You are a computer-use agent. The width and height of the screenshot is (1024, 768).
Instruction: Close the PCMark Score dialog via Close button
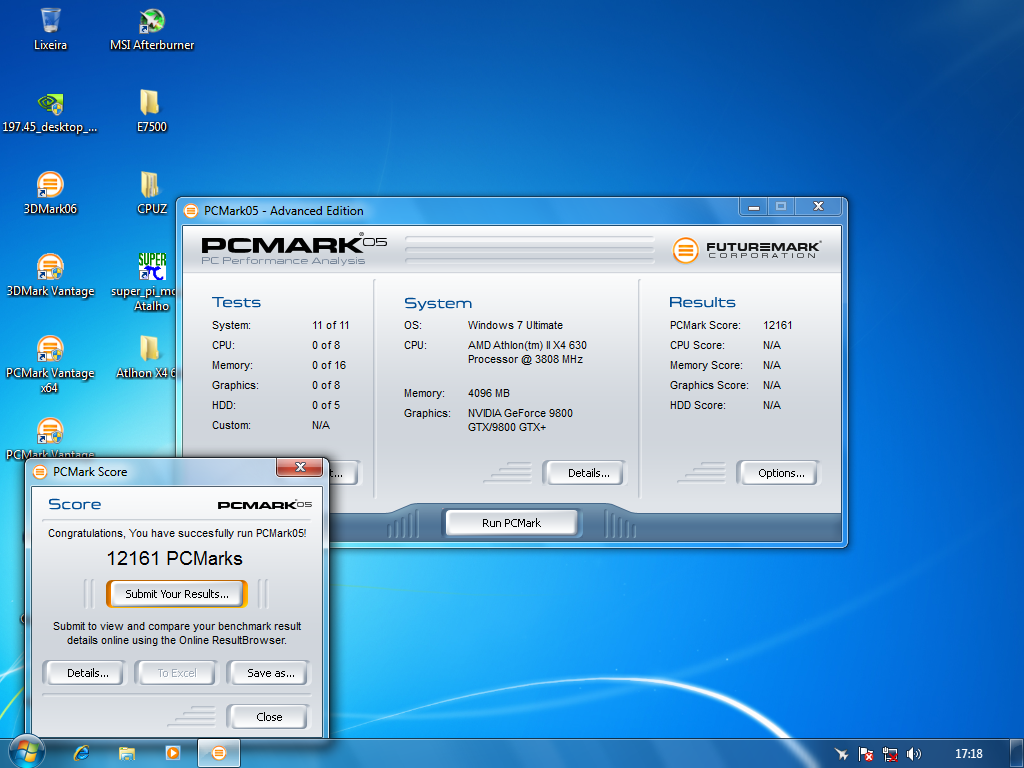(267, 716)
